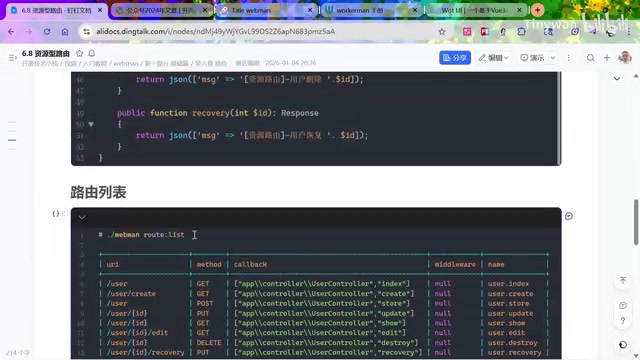Click the DELETE method cell
This screenshot has width=640, height=360.
(x=209, y=342)
